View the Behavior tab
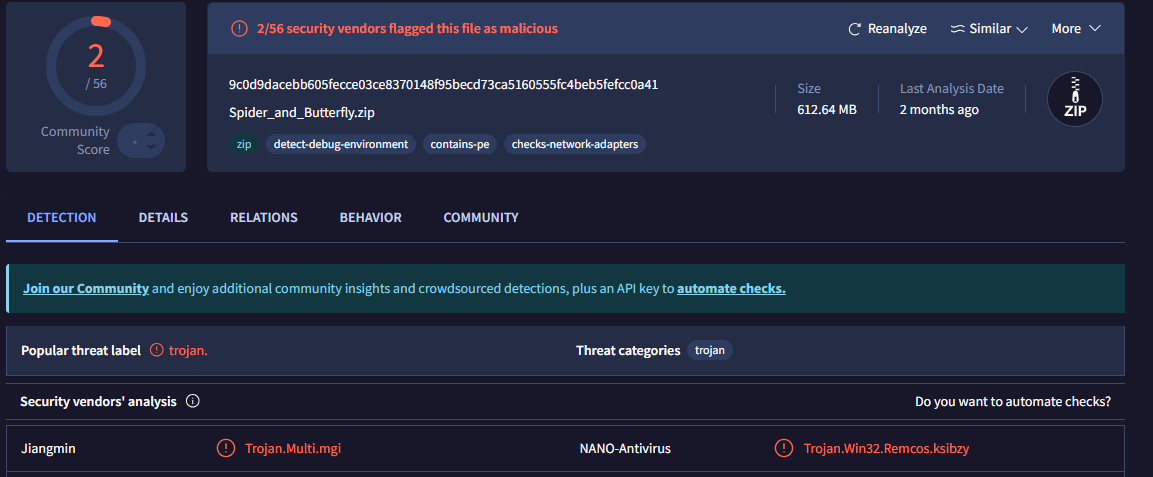 click(x=370, y=217)
